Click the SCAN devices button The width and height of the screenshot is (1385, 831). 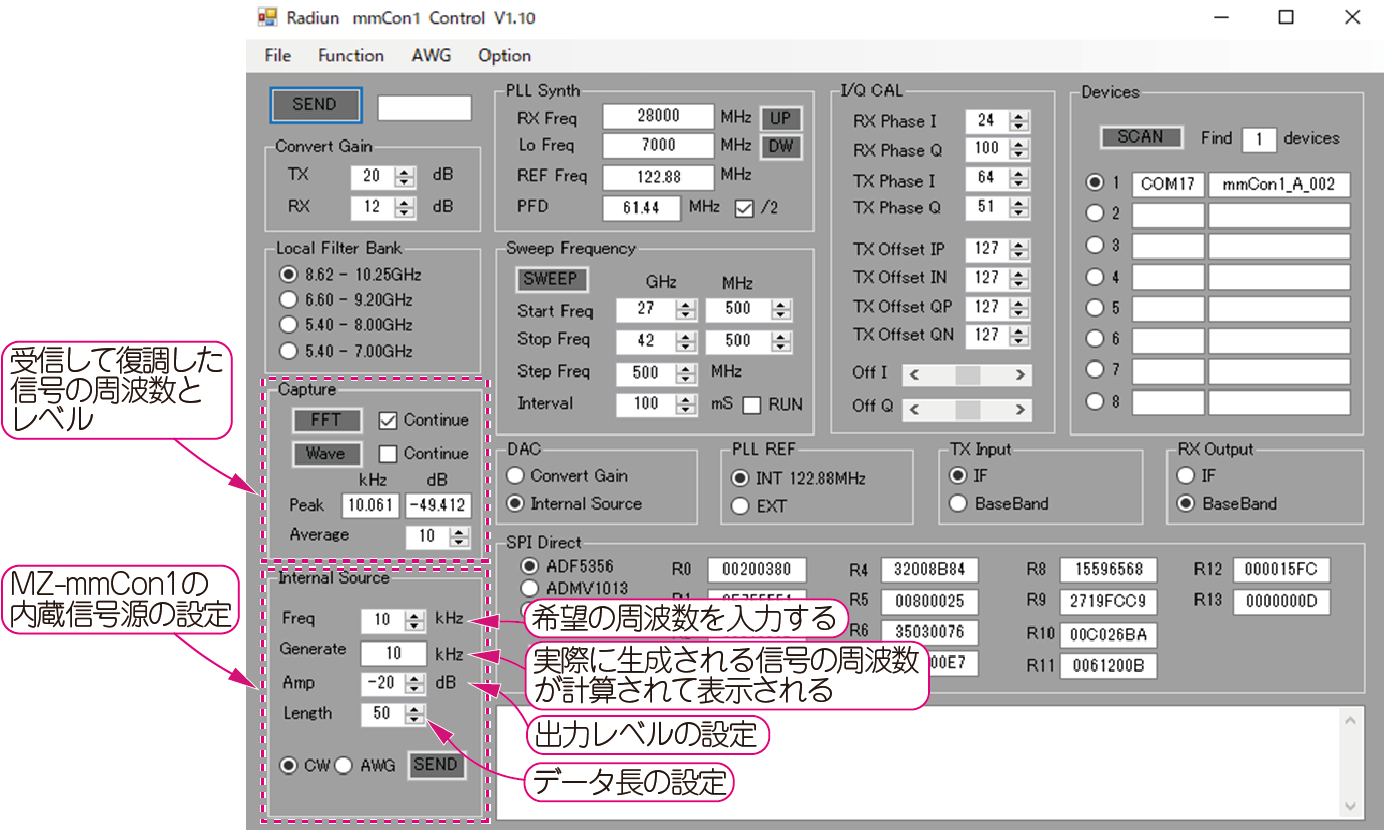click(x=1140, y=138)
